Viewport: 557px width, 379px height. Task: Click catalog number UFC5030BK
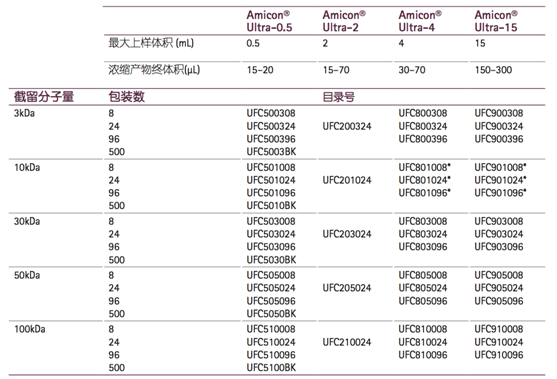271,260
